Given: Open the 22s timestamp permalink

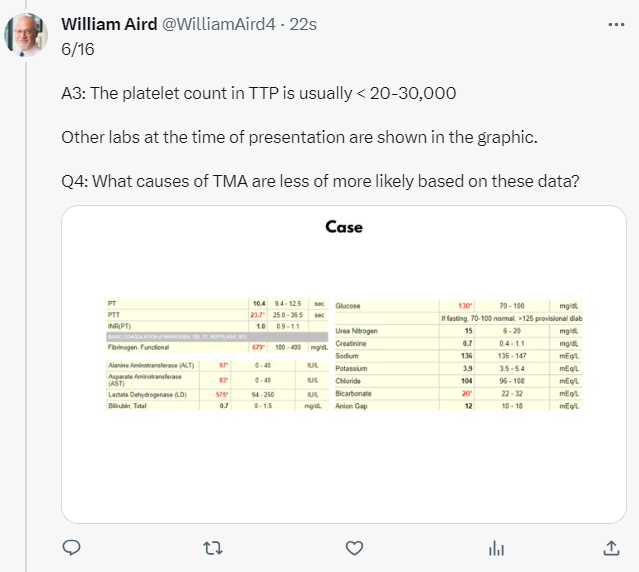Looking at the screenshot, I should (x=303, y=24).
